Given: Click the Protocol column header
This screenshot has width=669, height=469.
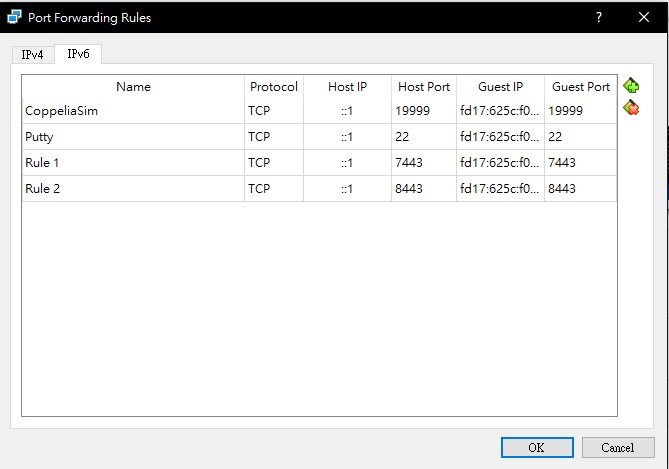Looking at the screenshot, I should click(273, 87).
